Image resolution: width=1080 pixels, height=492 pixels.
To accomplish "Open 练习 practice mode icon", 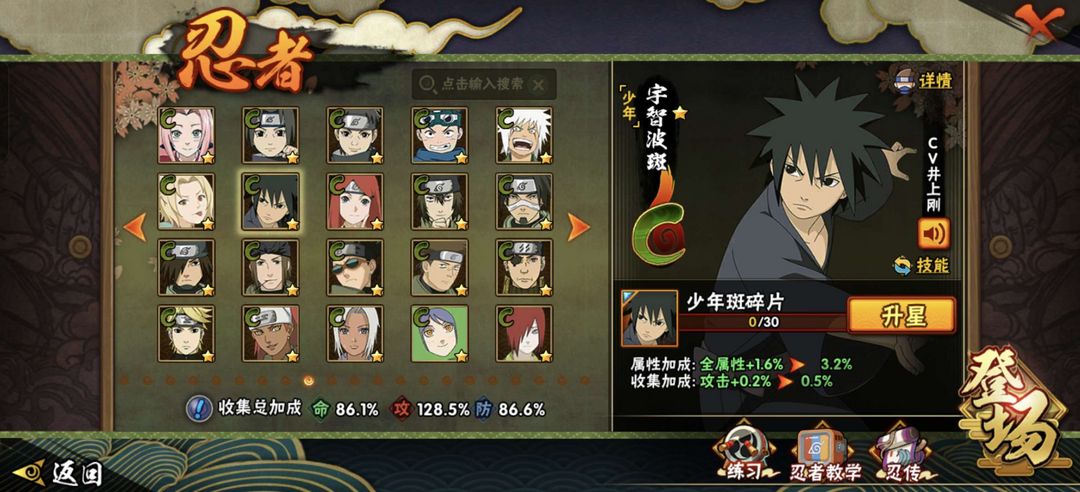I will [744, 453].
